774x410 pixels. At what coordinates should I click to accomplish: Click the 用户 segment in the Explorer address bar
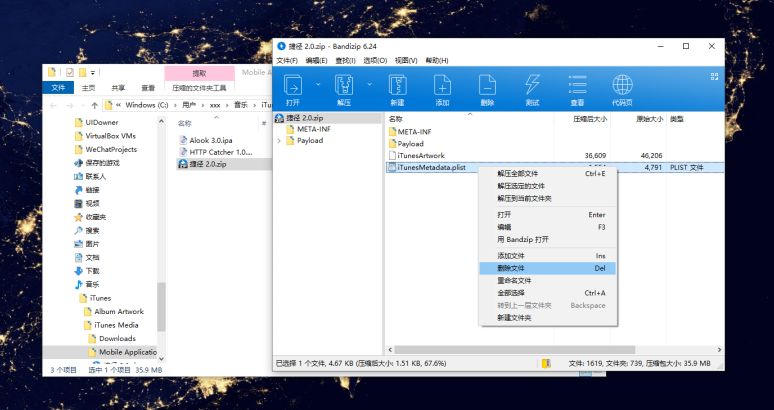(189, 105)
